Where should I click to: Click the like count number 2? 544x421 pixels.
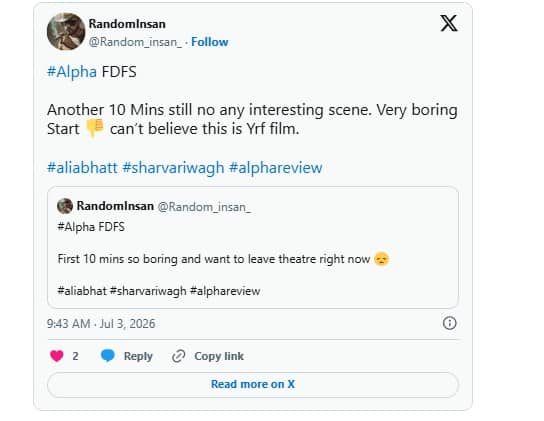coord(75,356)
